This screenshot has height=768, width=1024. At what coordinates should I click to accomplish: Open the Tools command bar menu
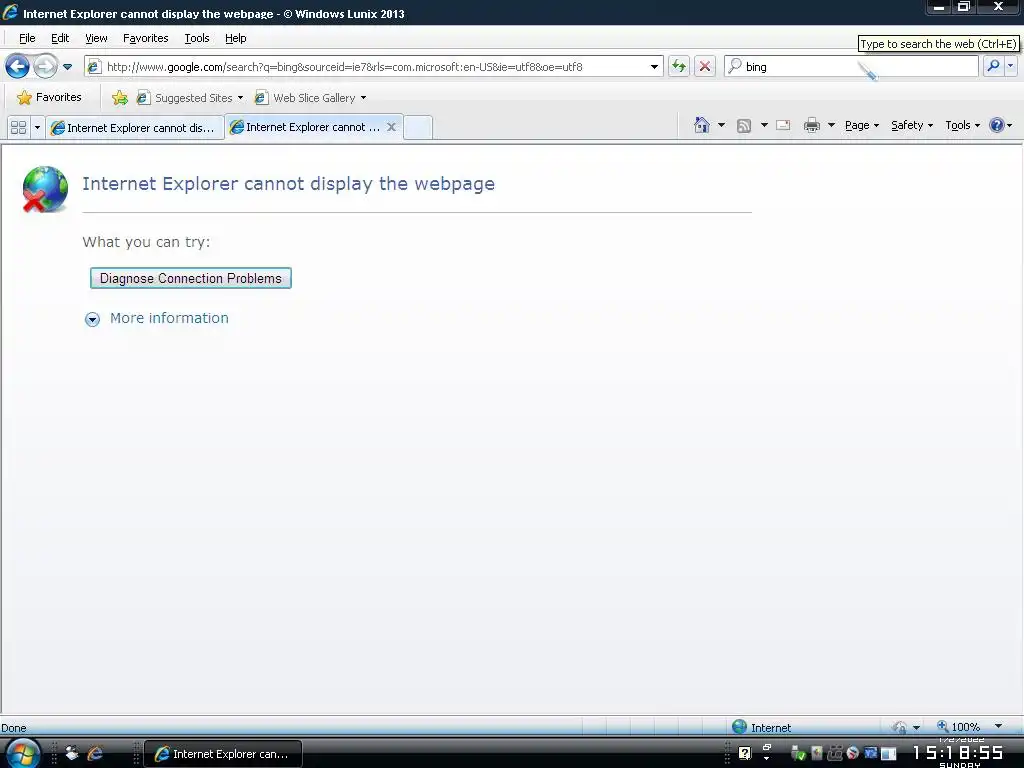pos(963,125)
